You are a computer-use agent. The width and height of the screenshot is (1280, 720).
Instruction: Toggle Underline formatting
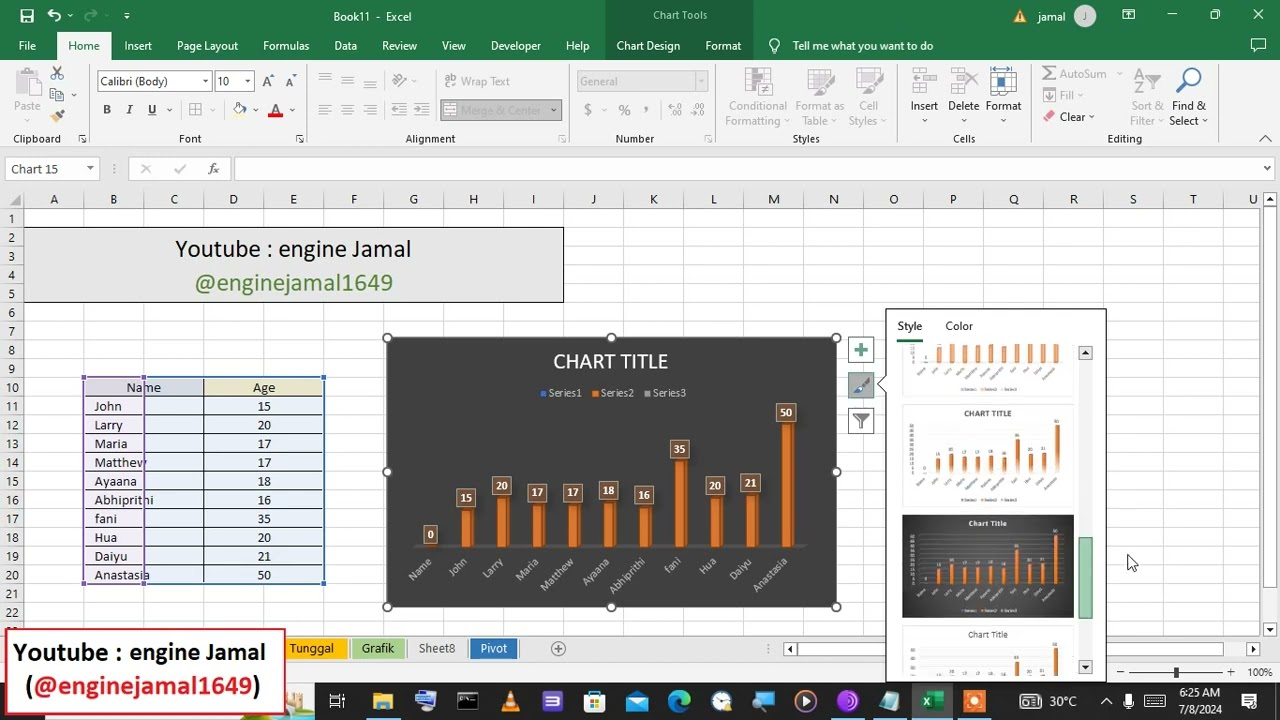pyautogui.click(x=152, y=110)
